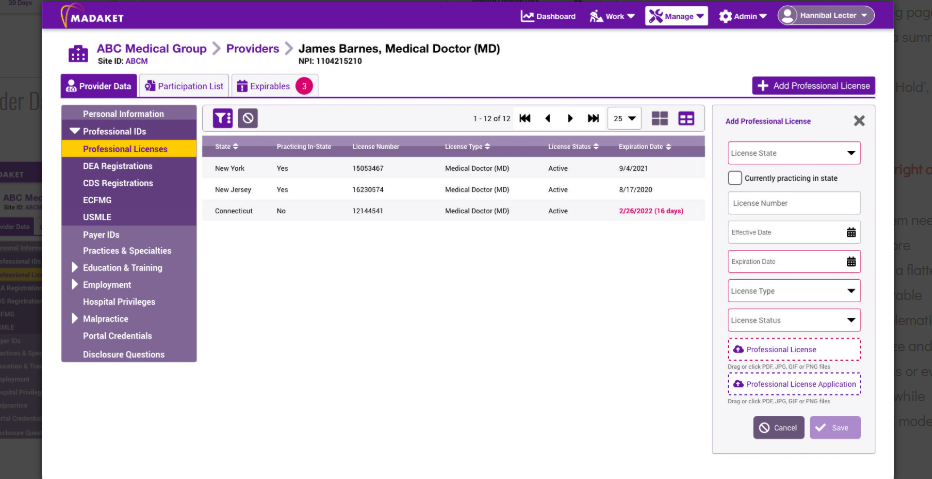Click the clear filters icon
Viewport: 932px width, 479px height.
point(248,118)
